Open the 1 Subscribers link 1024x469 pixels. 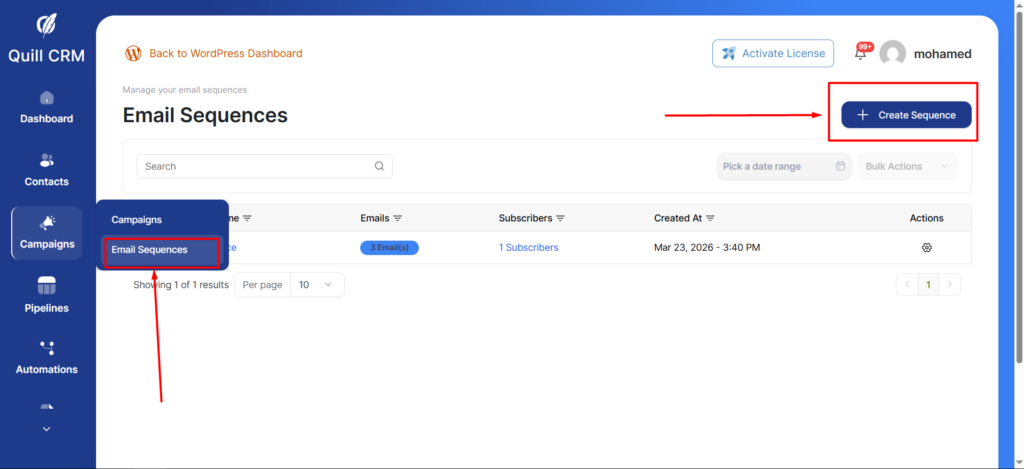(x=528, y=248)
